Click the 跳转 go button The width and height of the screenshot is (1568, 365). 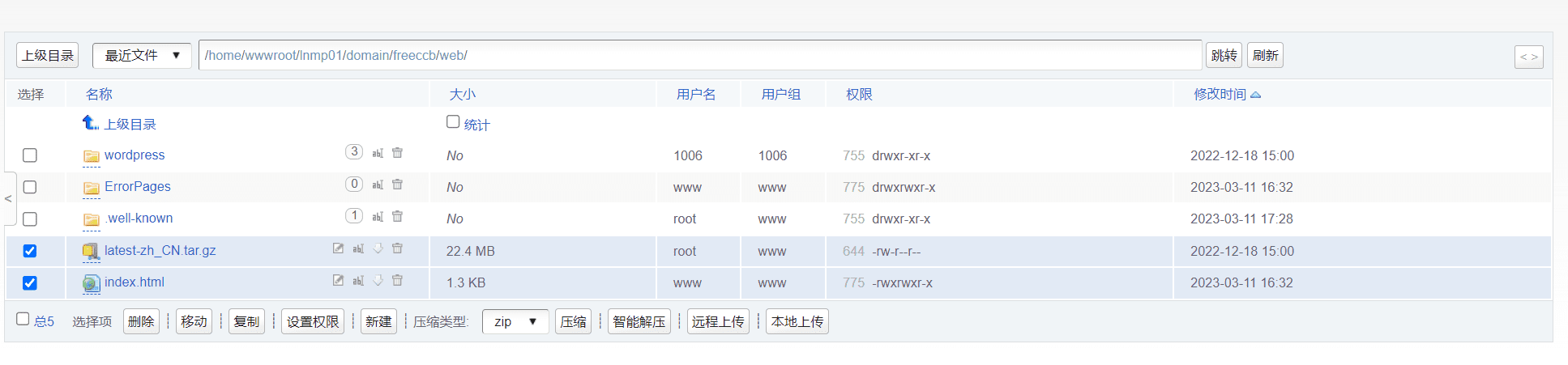coord(1224,55)
